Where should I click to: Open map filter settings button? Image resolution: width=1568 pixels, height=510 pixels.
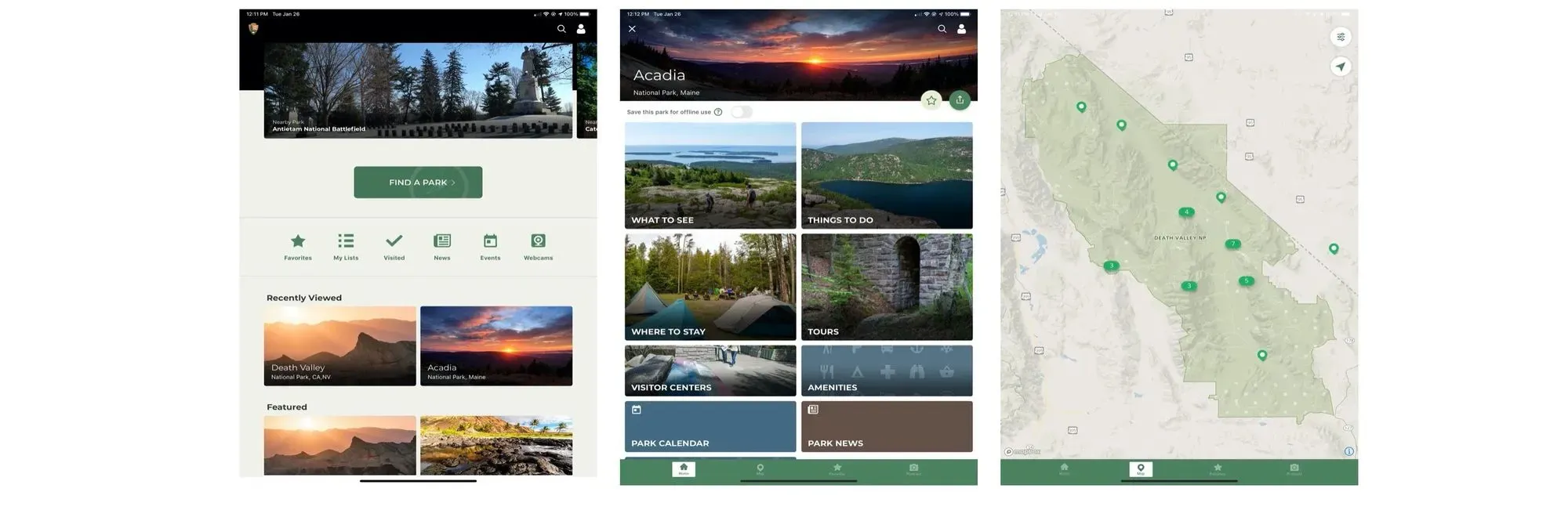click(x=1341, y=37)
